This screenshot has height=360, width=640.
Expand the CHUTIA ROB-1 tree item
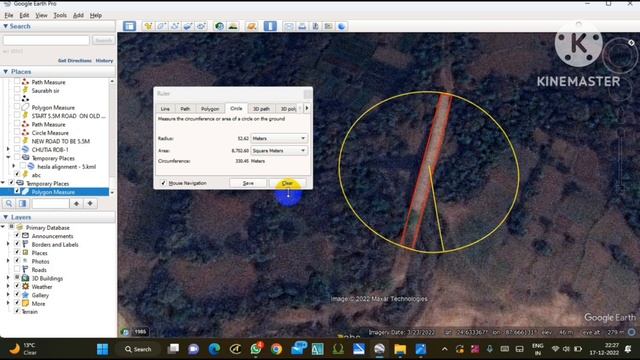(x=8, y=149)
